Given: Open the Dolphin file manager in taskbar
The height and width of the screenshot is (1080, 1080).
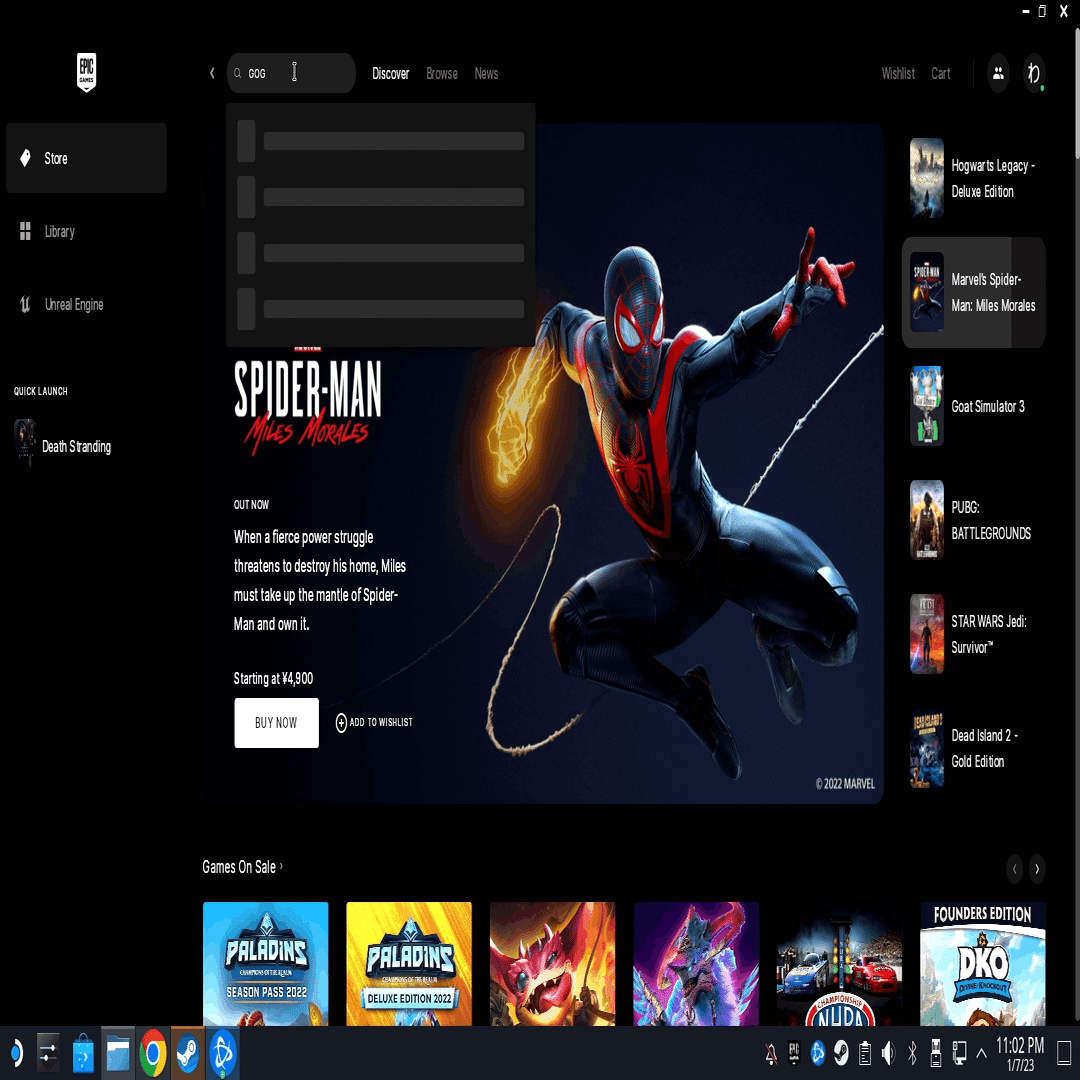Looking at the screenshot, I should 118,1052.
